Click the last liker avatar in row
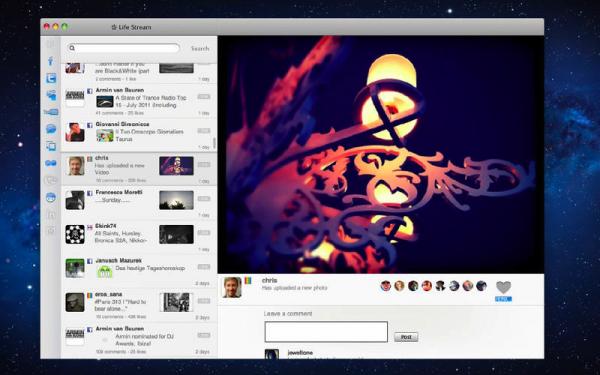 pos(481,285)
